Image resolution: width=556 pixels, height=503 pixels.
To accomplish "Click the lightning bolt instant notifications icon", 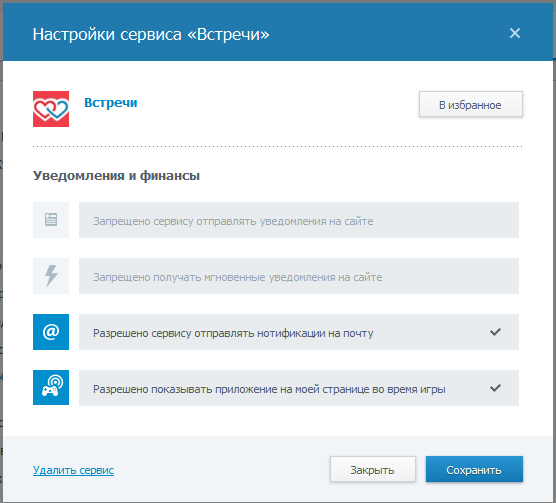I will coord(51,276).
